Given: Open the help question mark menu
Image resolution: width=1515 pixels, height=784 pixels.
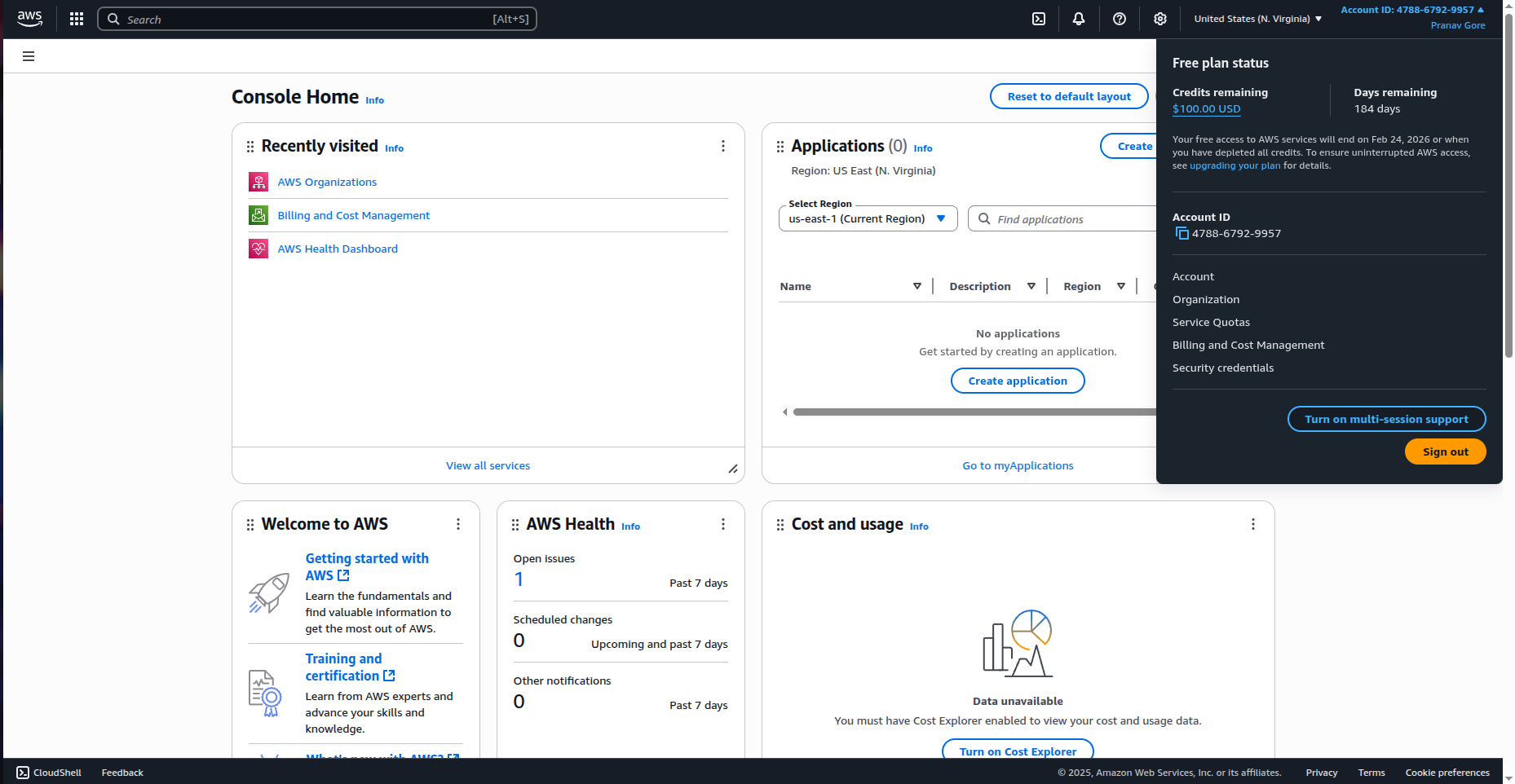Looking at the screenshot, I should tap(1119, 18).
